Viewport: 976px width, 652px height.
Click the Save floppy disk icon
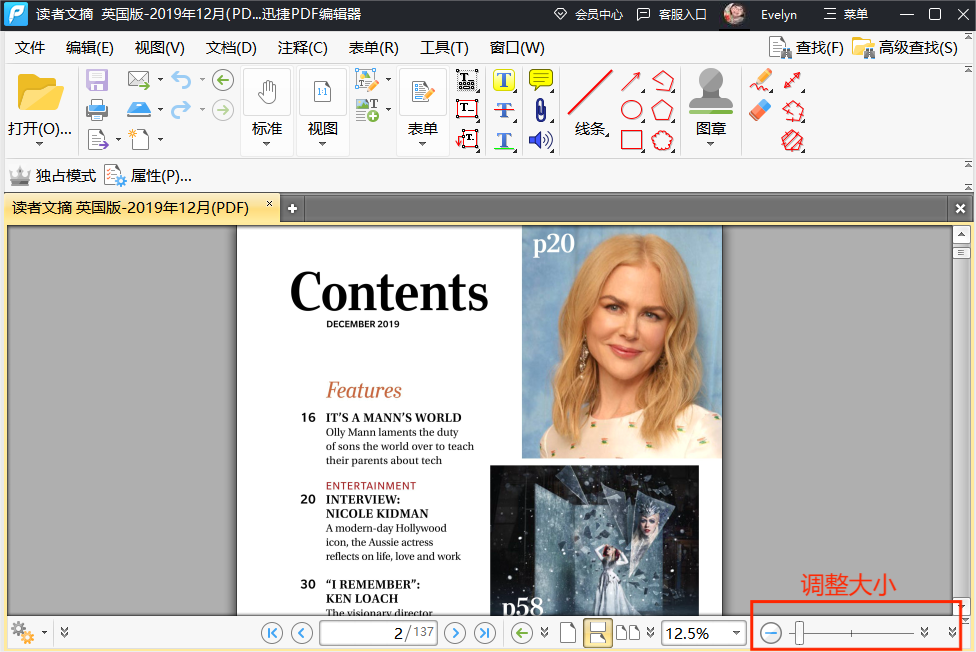pos(97,80)
